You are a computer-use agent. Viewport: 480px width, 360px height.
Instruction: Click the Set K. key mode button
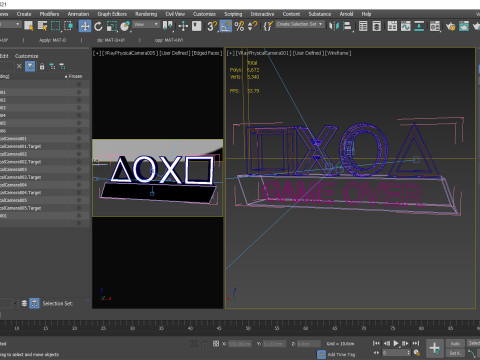[x=455, y=353]
